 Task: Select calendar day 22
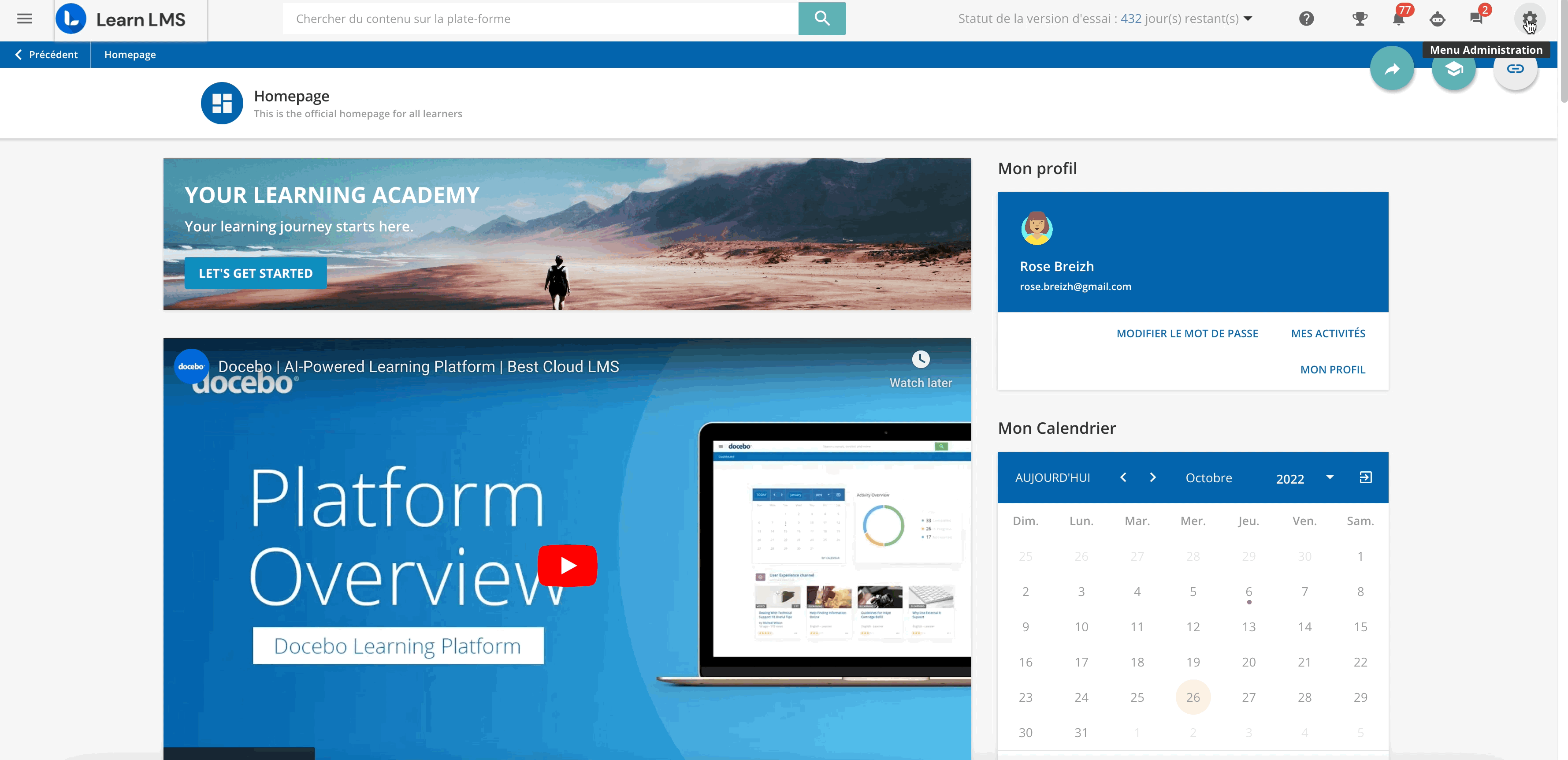point(1360,662)
